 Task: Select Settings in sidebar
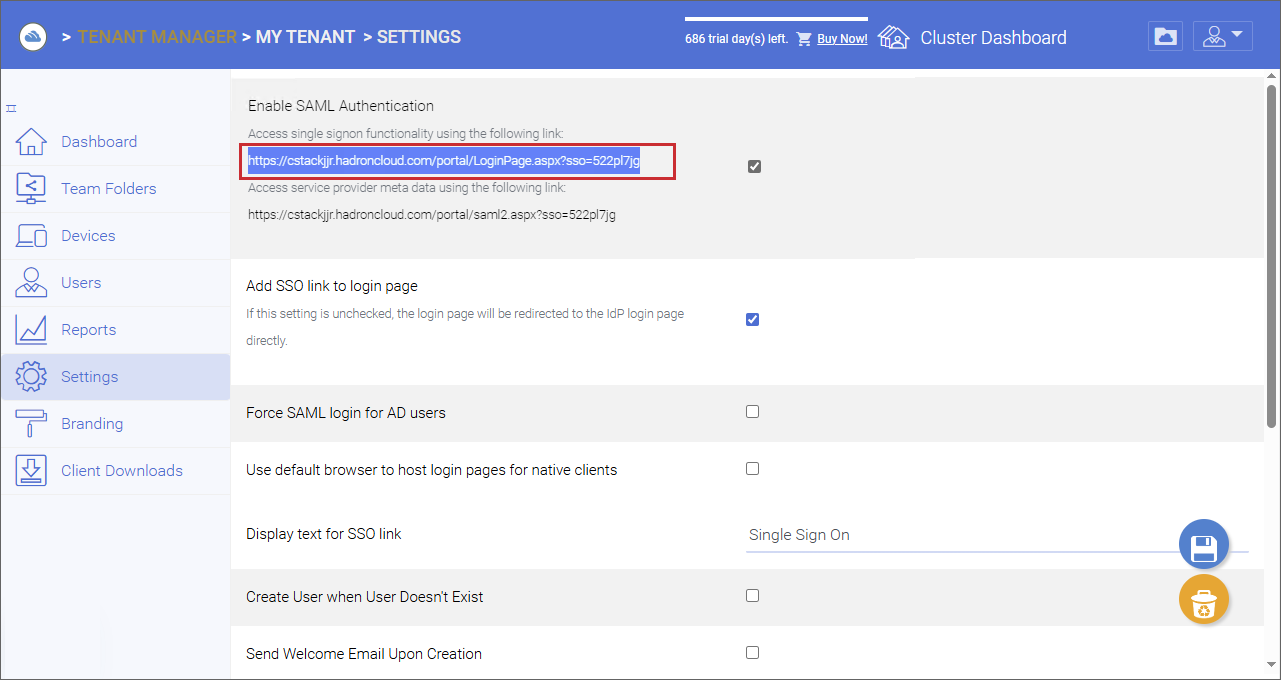[x=116, y=377]
